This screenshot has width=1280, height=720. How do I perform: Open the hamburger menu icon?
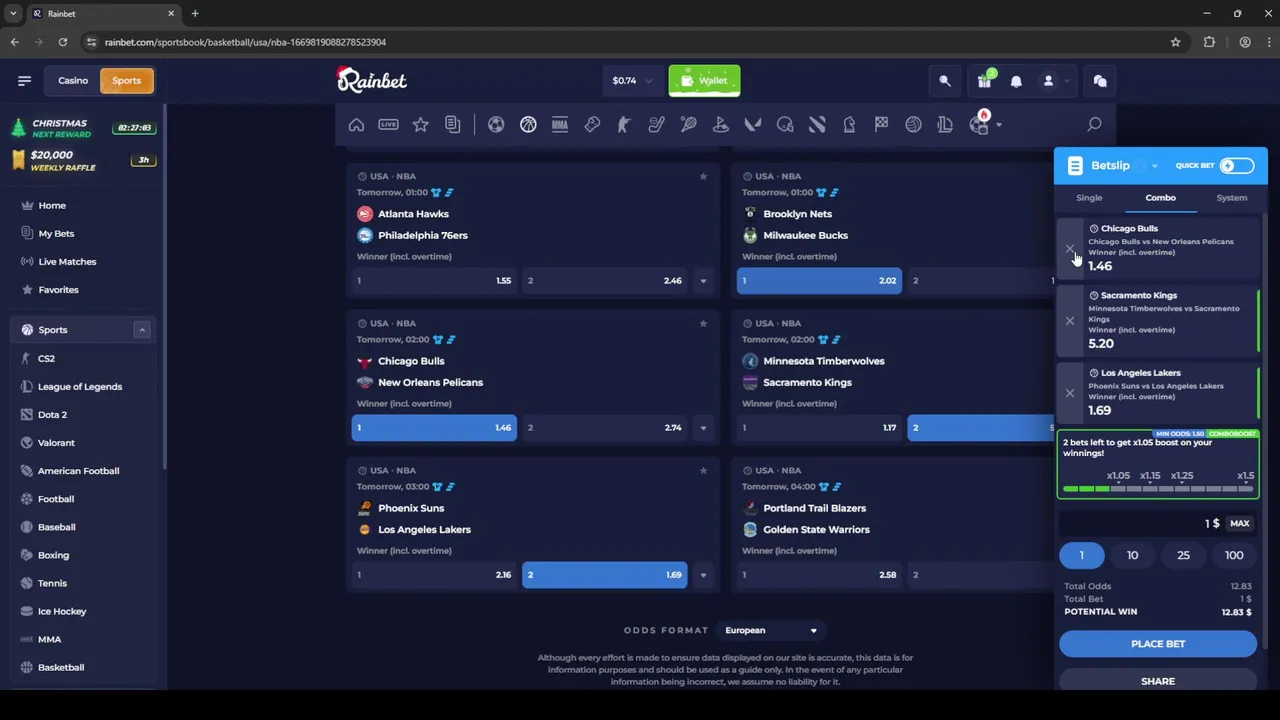click(24, 81)
